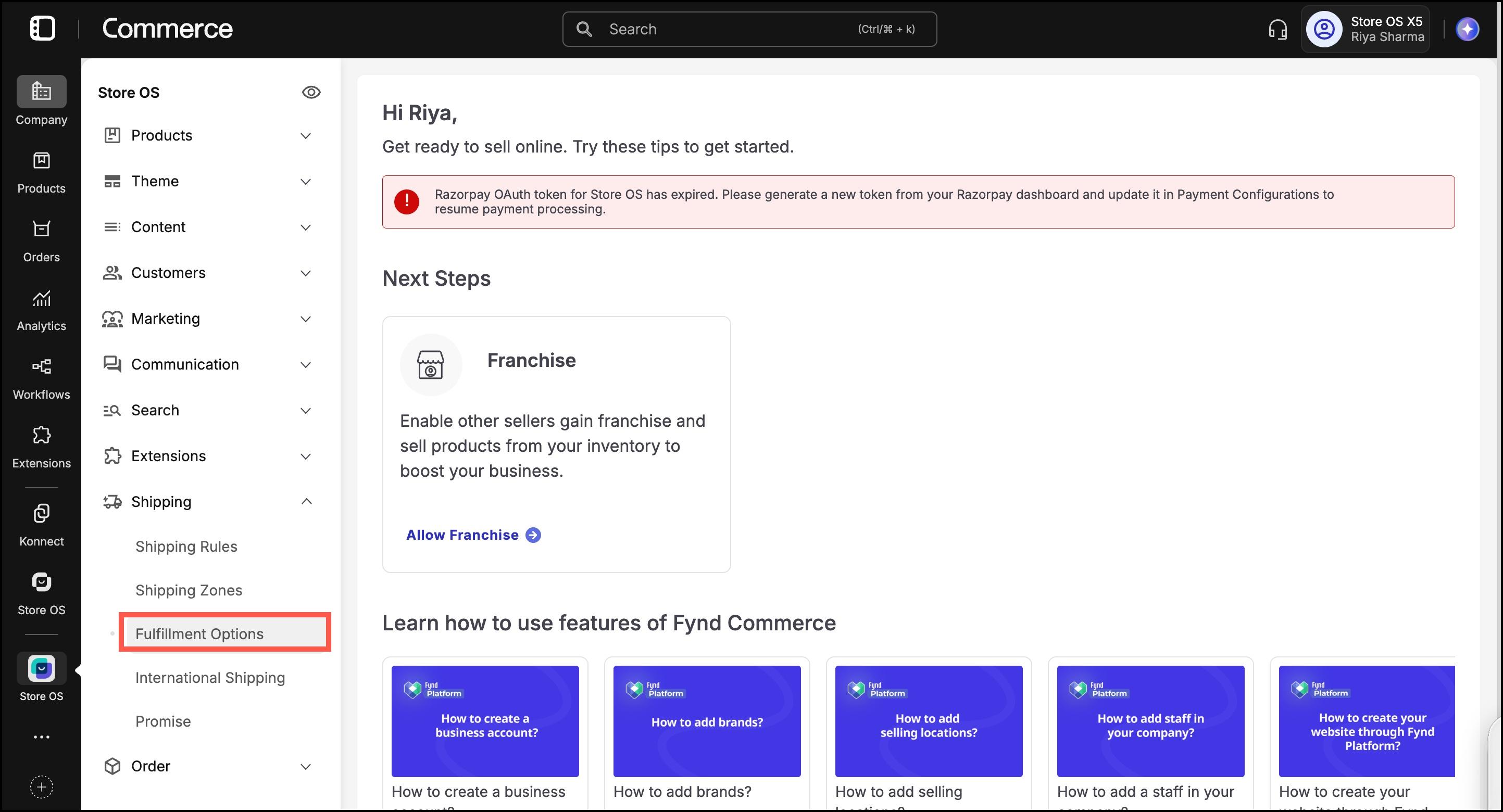Screen dimensions: 1503x812
Task: Click the Store OS sidebar heading
Action: [x=128, y=92]
